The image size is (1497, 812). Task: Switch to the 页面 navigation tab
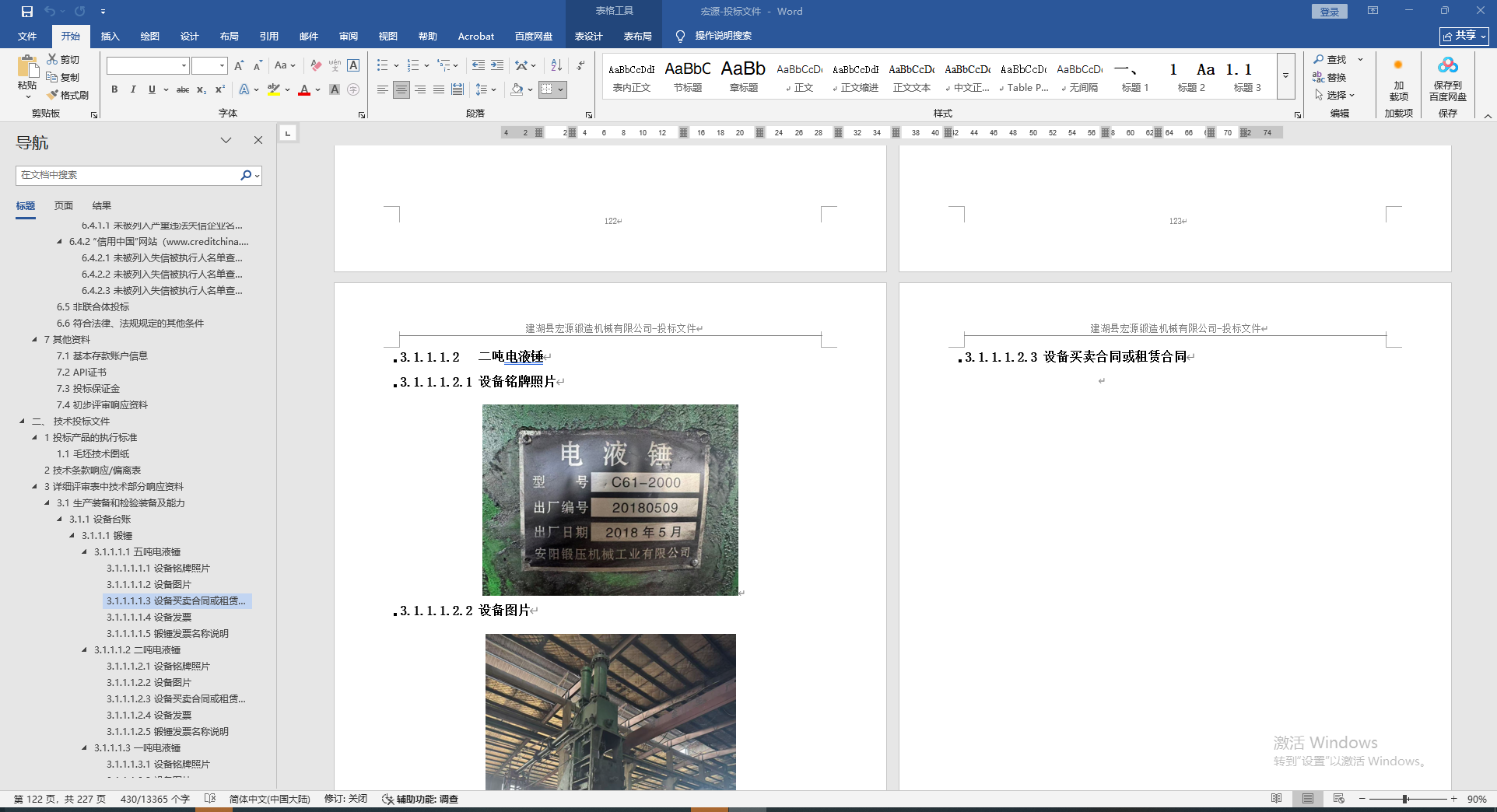(64, 205)
